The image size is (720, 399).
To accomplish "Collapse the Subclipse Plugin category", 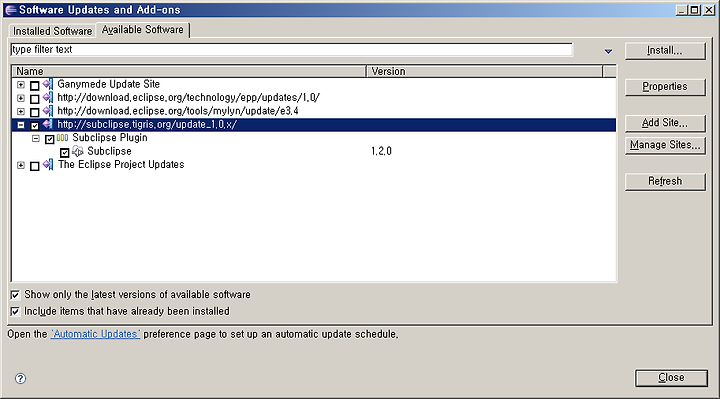I will [x=36, y=138].
